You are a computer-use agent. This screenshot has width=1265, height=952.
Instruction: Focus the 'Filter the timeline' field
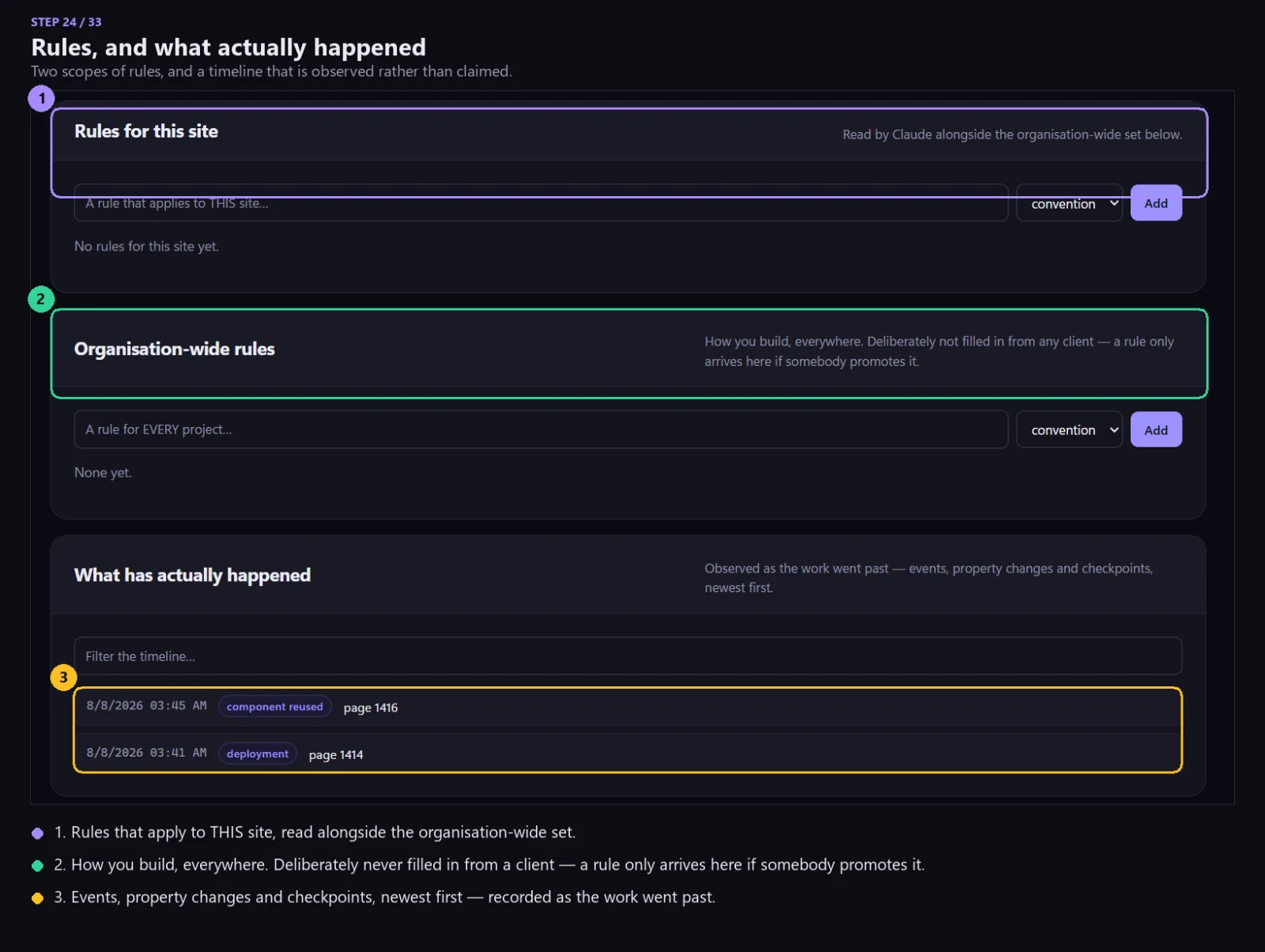click(628, 655)
